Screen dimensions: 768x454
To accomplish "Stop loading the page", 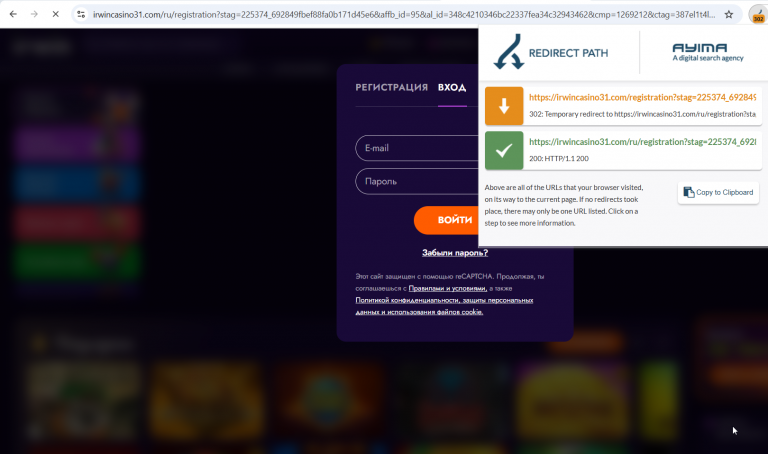I will tap(55, 14).
